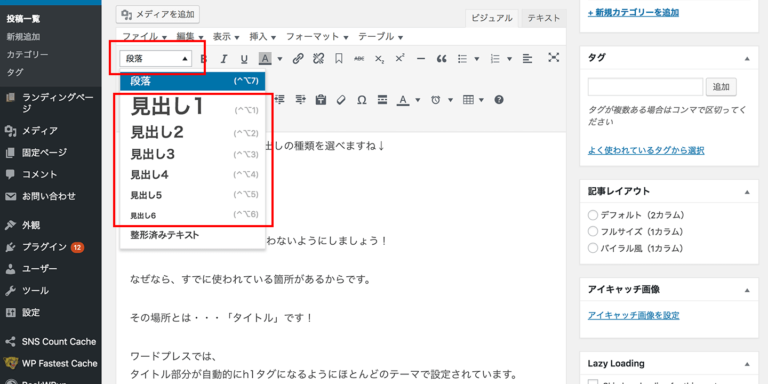Image resolution: width=768 pixels, height=384 pixels.
Task: Click よく使われているタグから選択 link
Action: (646, 150)
